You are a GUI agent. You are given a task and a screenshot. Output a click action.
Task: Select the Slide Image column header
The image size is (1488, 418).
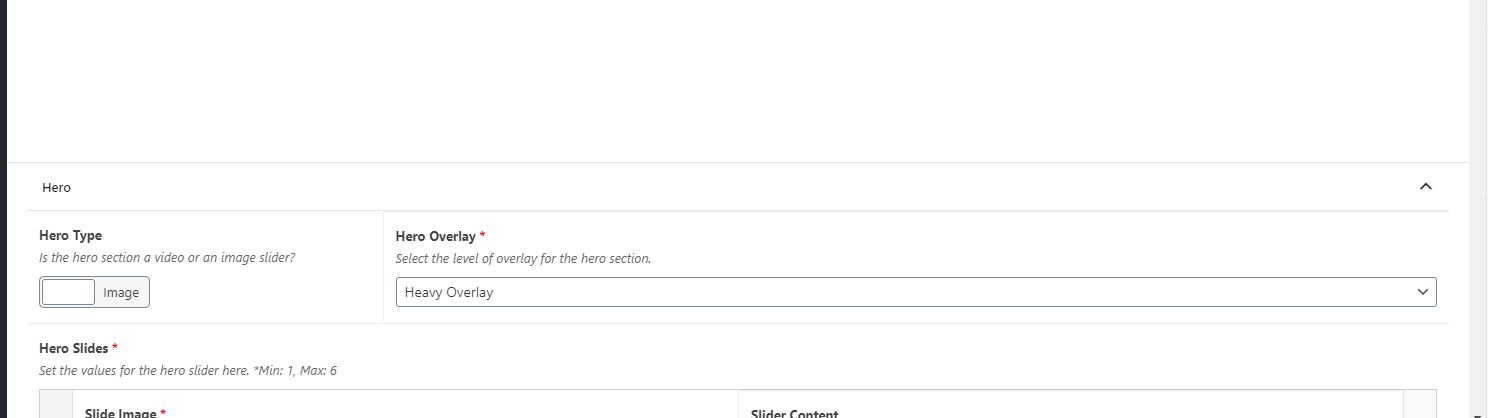[120, 412]
